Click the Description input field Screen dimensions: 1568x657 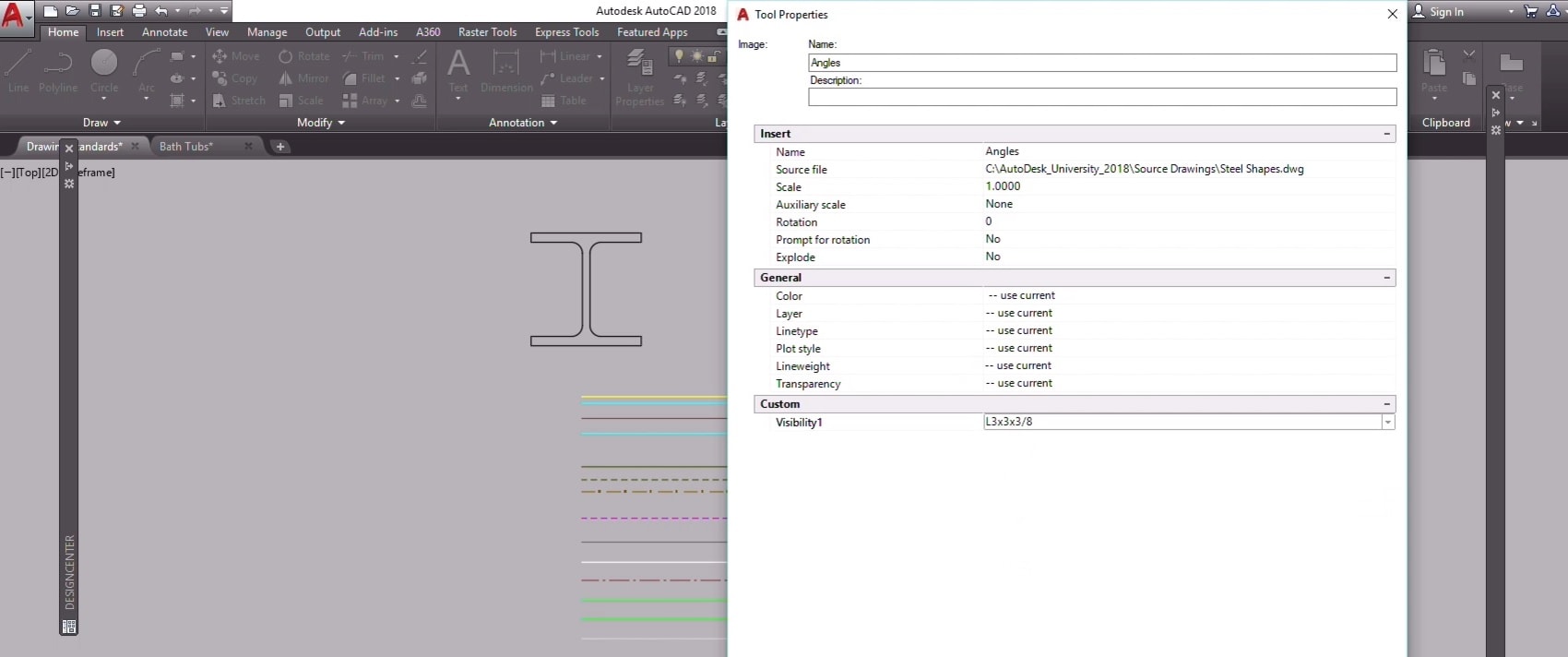(x=1102, y=97)
